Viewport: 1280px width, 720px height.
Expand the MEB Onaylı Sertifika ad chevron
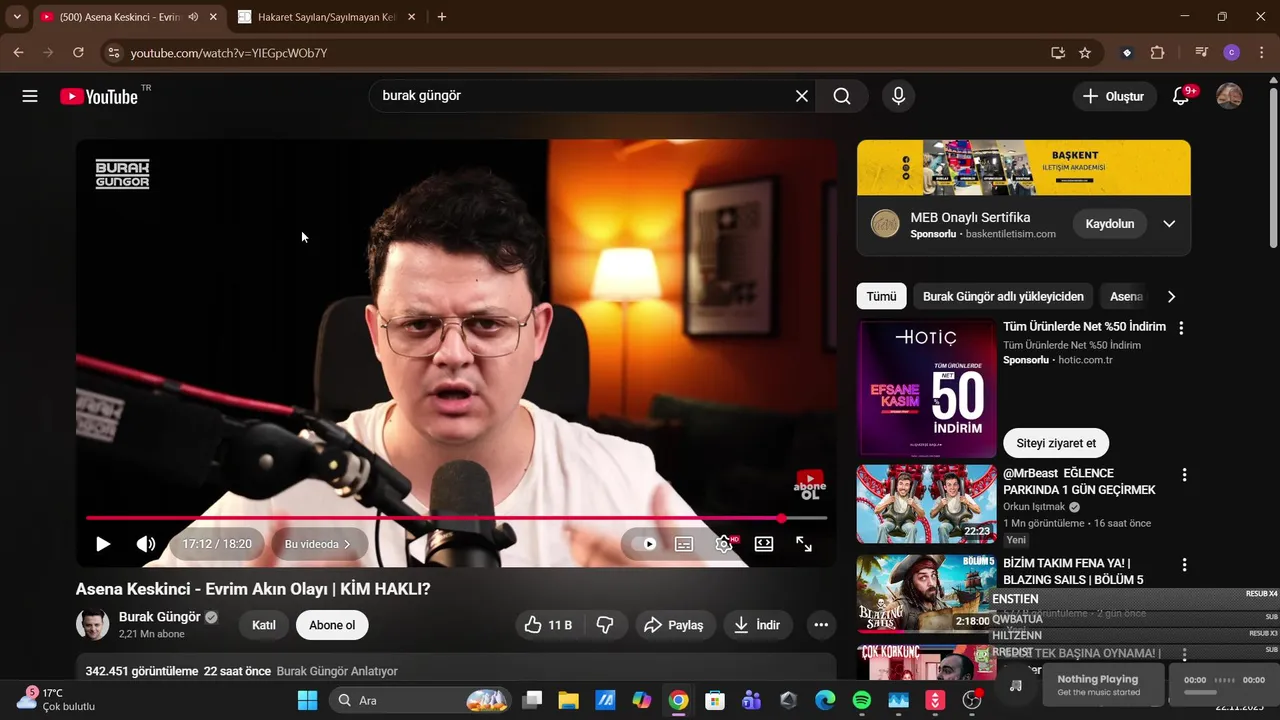tap(1169, 224)
